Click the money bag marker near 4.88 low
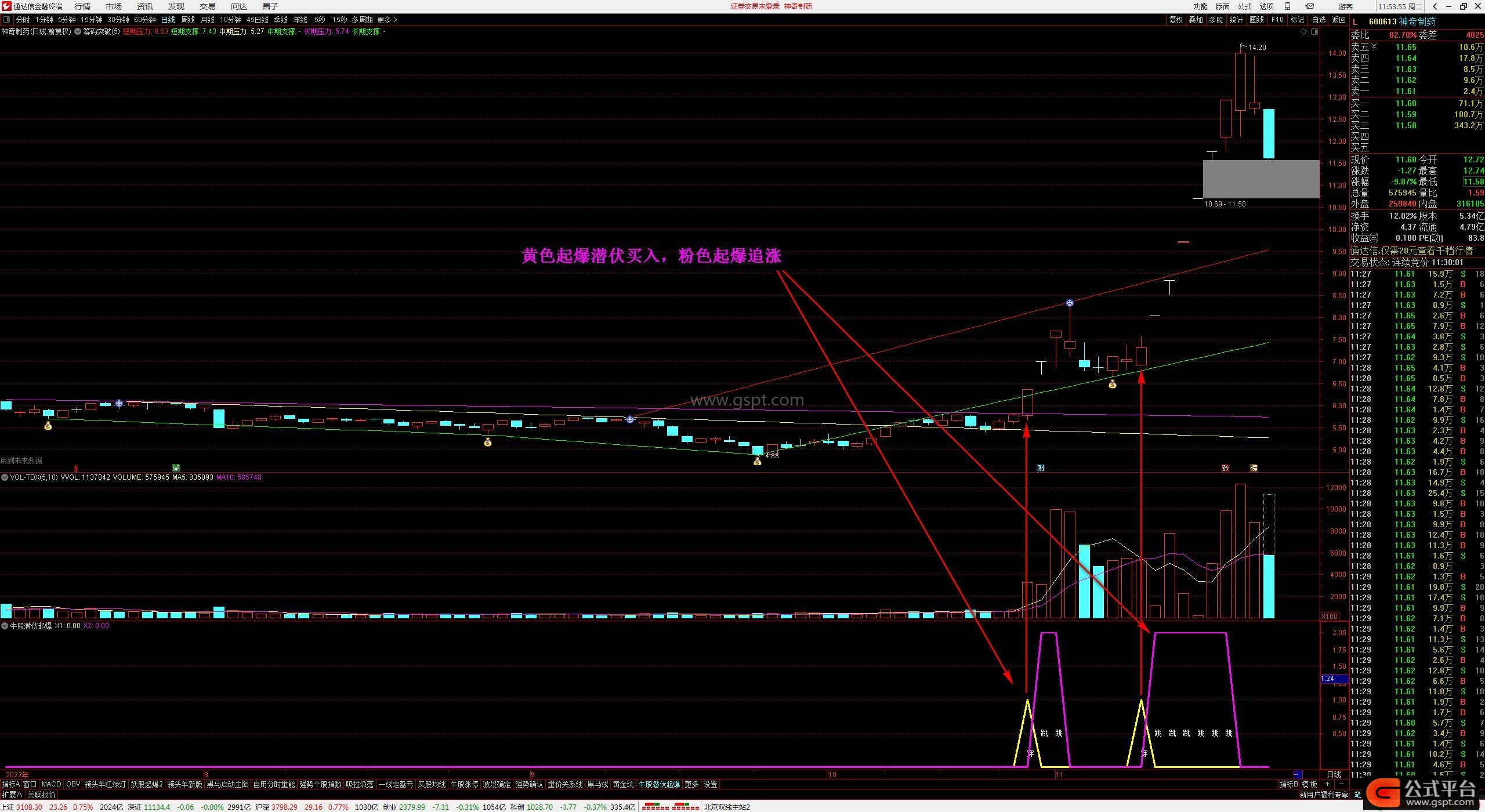The height and width of the screenshot is (812, 1485). (757, 462)
